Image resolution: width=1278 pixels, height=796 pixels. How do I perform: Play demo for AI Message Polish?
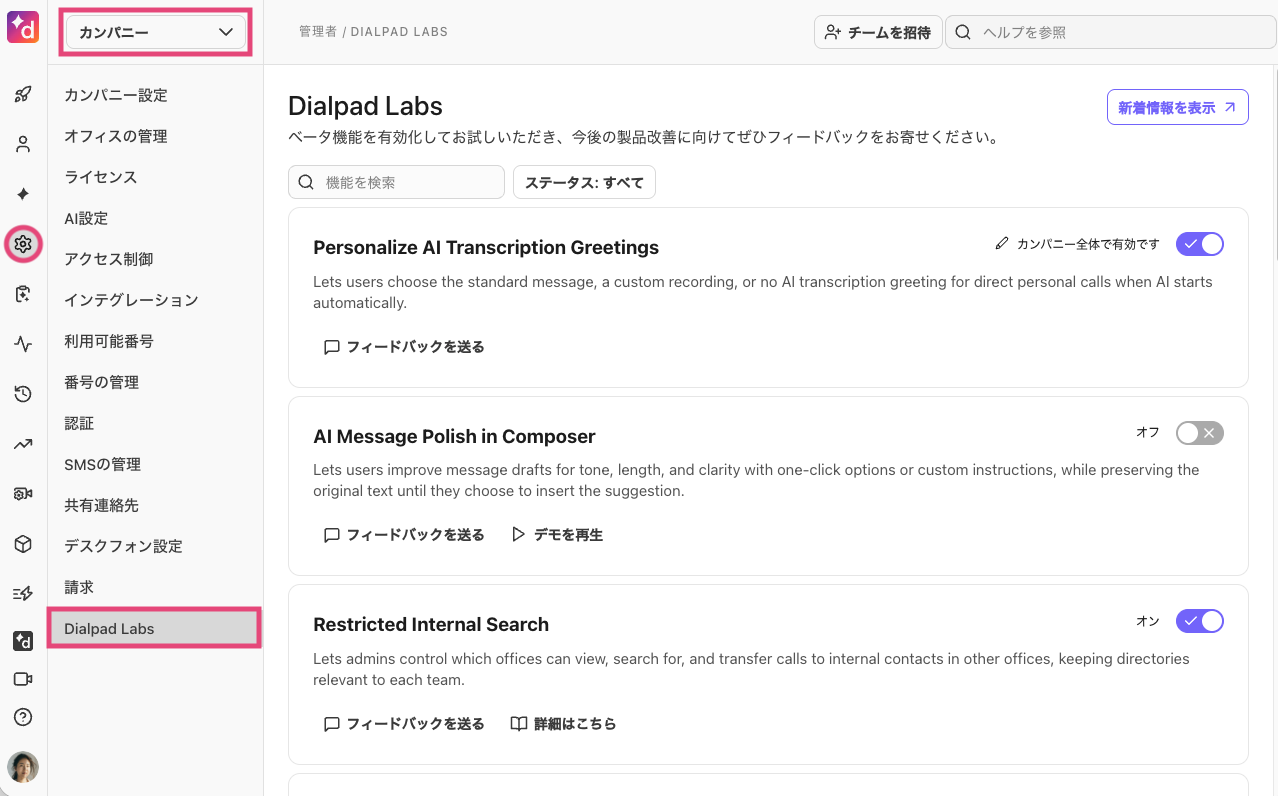[557, 535]
